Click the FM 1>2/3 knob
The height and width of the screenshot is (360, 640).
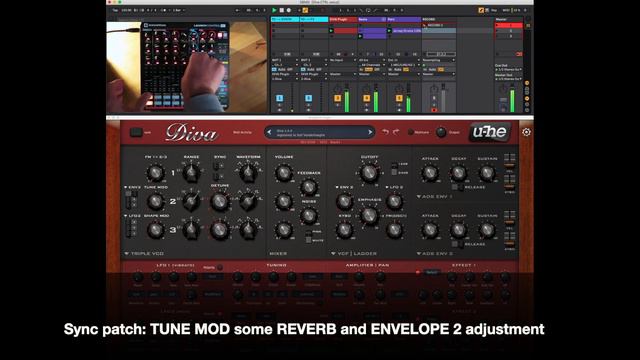(x=156, y=173)
